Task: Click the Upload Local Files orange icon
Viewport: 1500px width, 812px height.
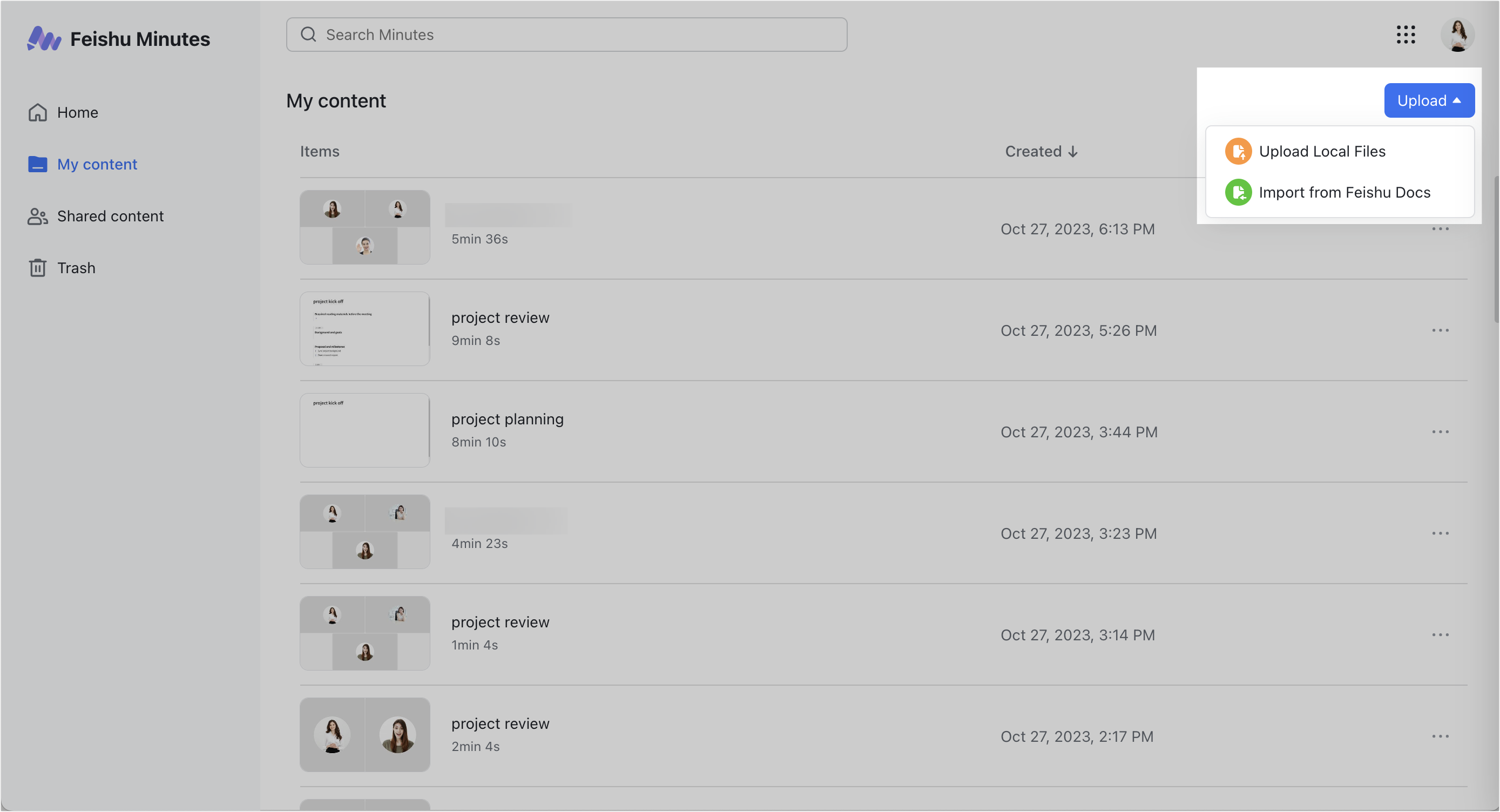Action: coord(1238,151)
